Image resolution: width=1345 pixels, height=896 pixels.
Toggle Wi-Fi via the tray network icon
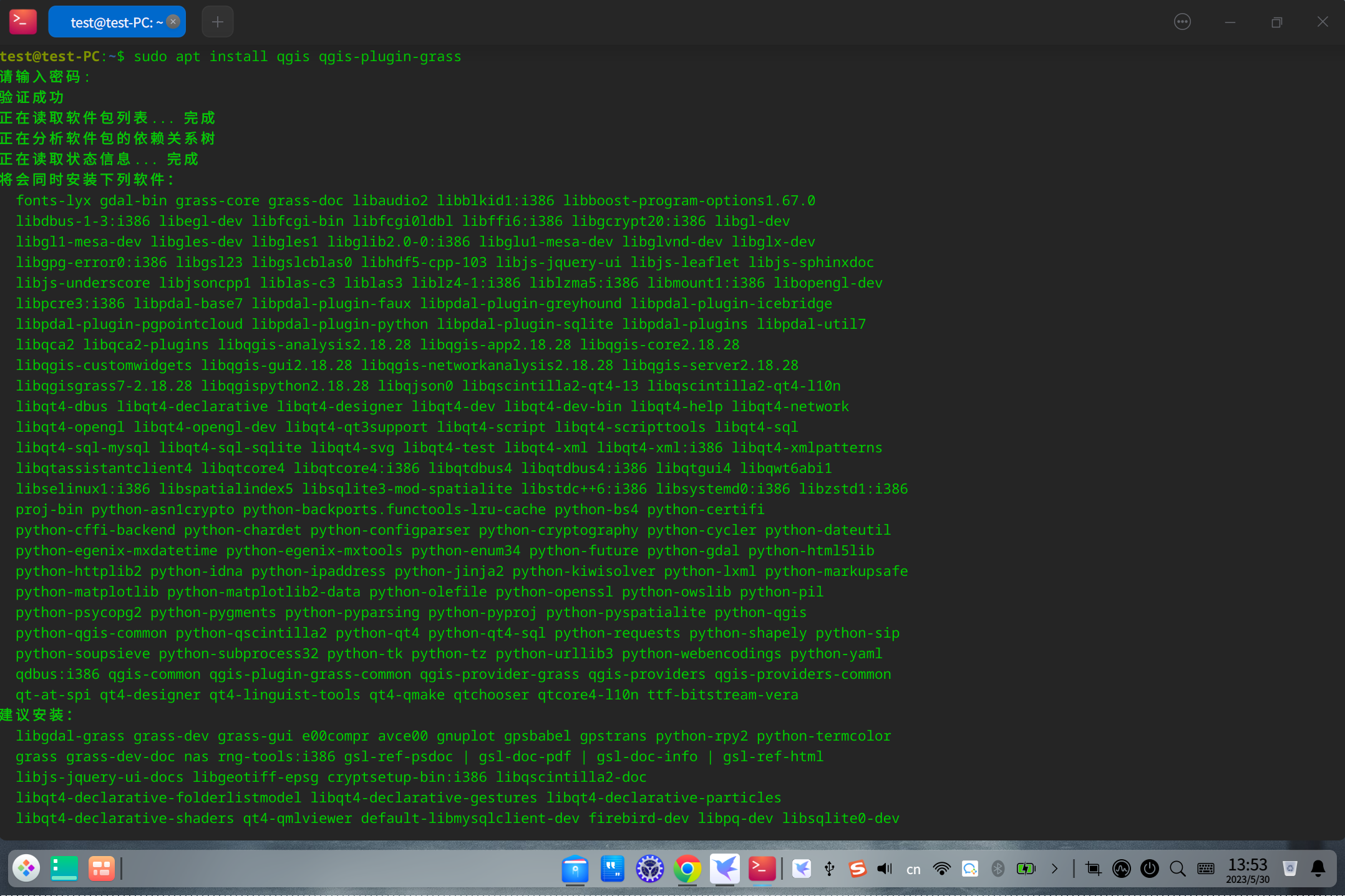(941, 869)
